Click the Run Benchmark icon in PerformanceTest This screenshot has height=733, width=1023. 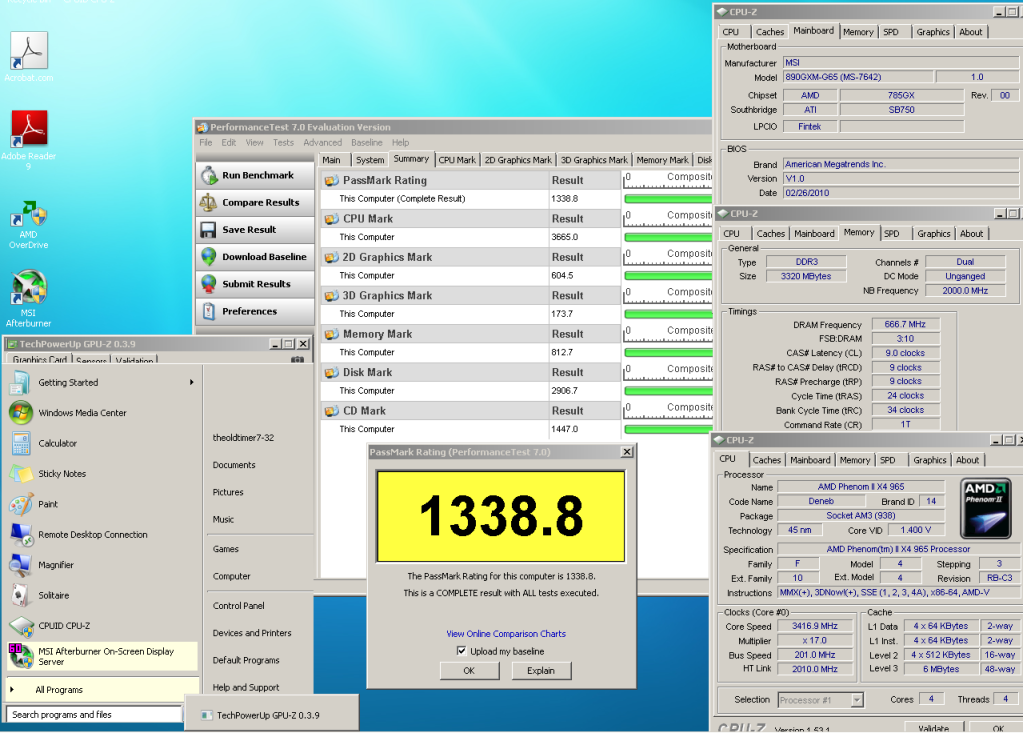point(209,175)
